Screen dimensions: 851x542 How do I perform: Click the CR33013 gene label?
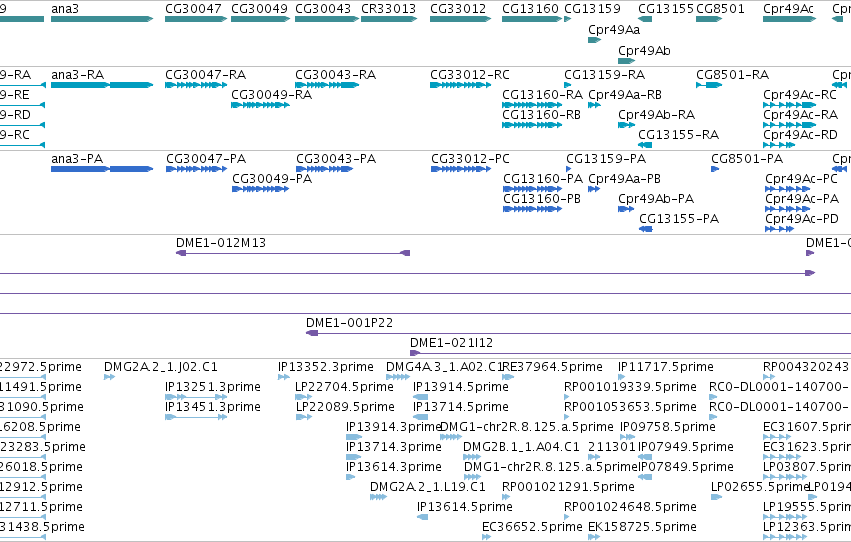point(389,9)
